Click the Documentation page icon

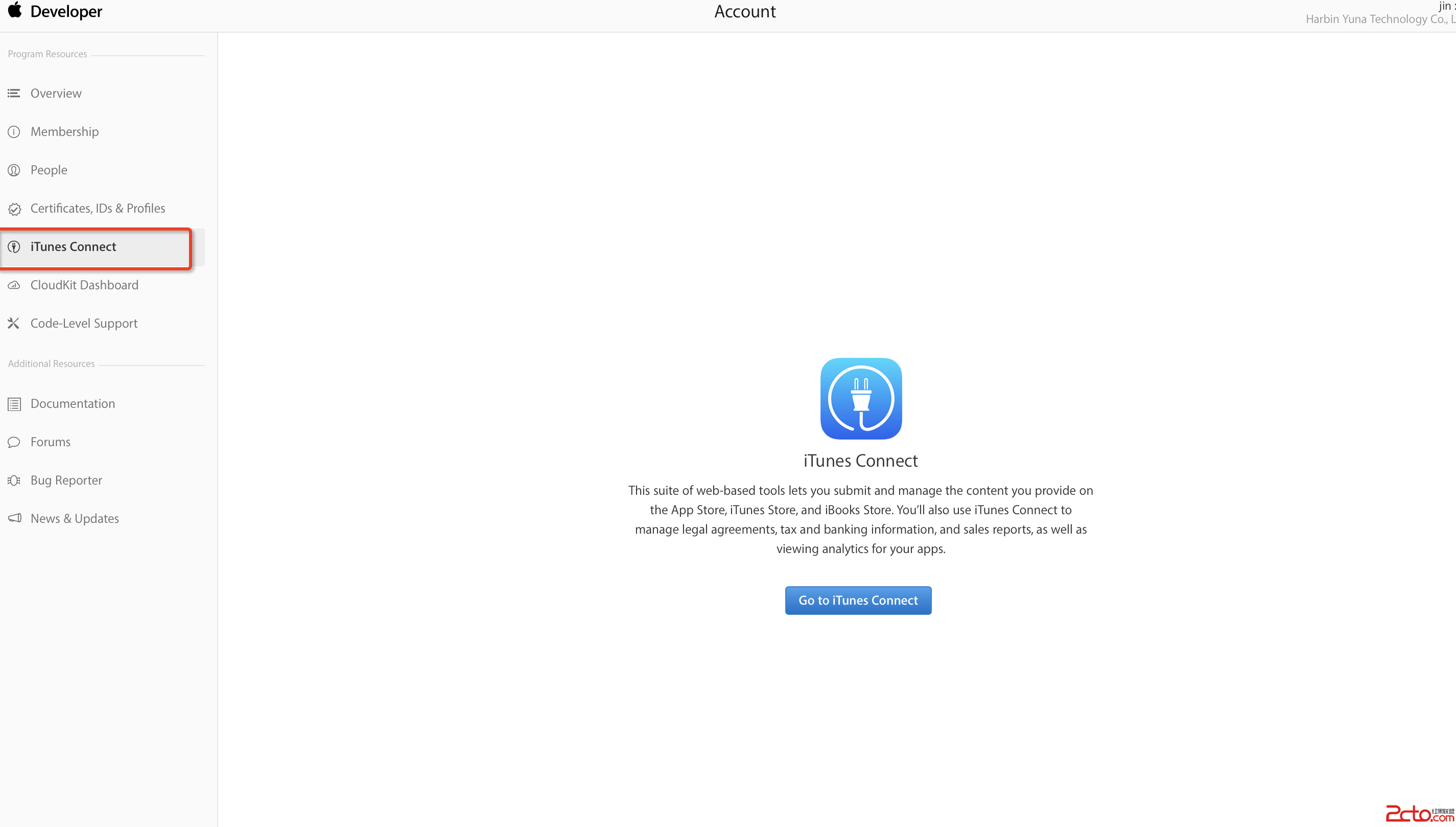pyautogui.click(x=14, y=404)
